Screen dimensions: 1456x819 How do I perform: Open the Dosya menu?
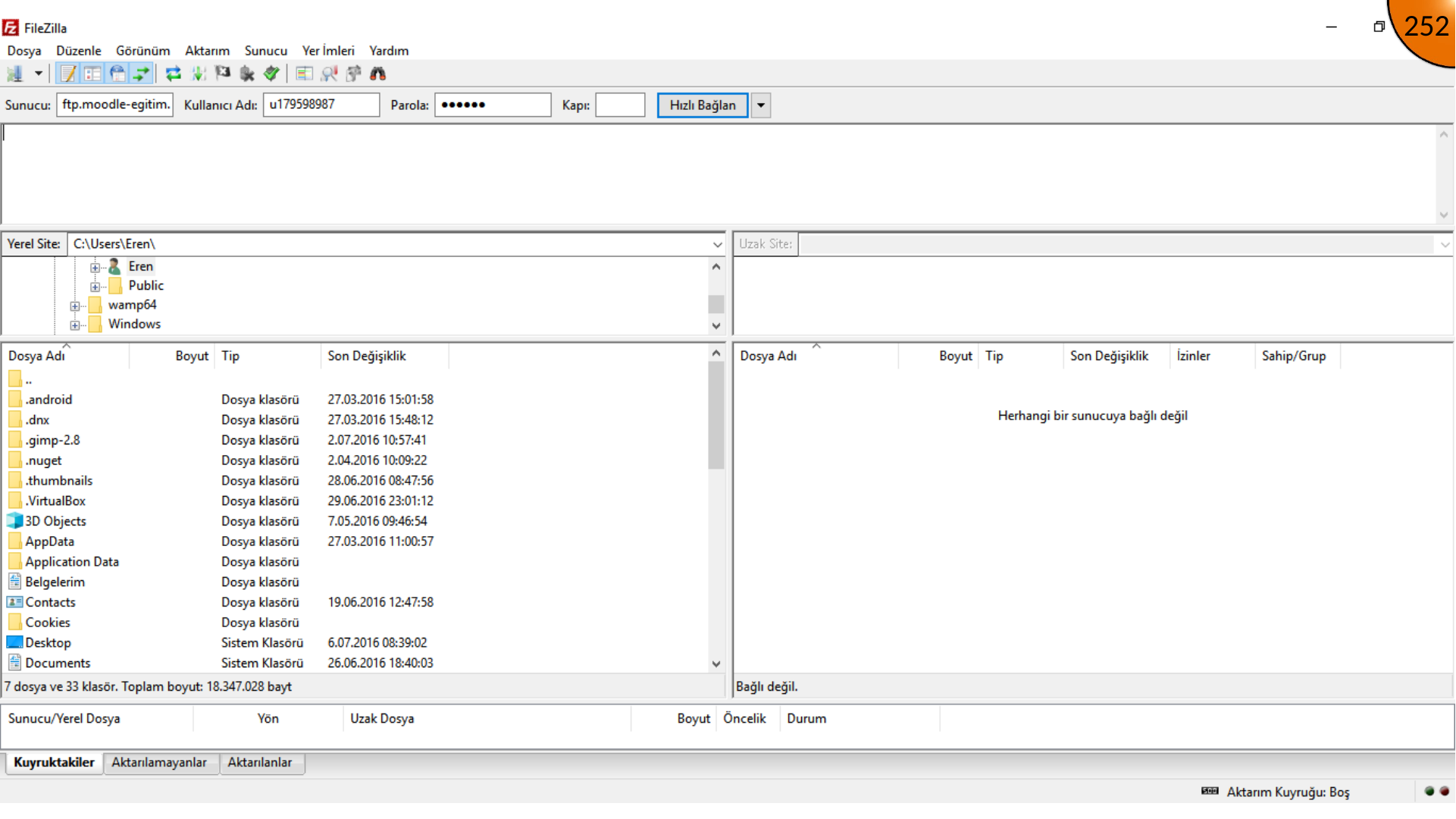[24, 51]
